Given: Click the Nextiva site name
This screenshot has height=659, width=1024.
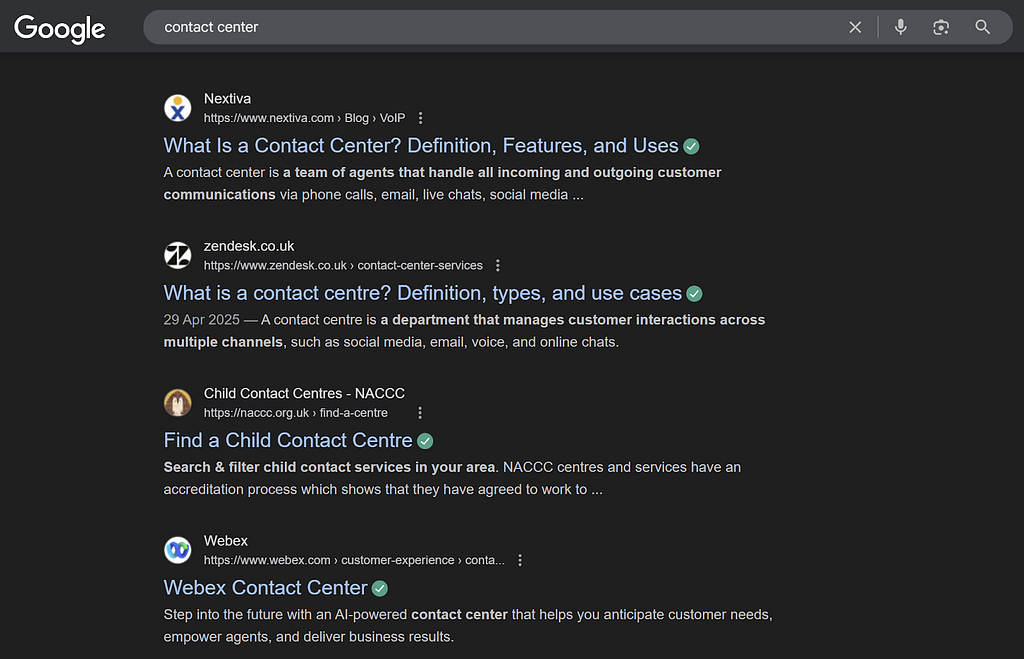Looking at the screenshot, I should 227,99.
